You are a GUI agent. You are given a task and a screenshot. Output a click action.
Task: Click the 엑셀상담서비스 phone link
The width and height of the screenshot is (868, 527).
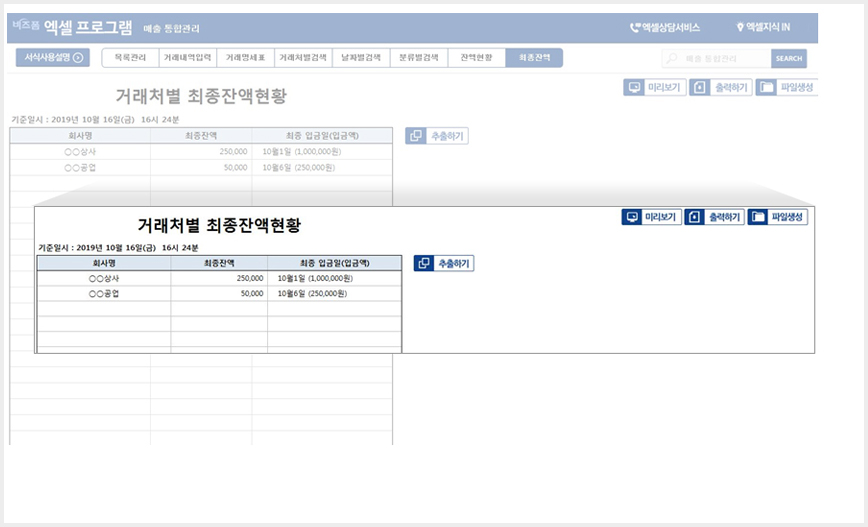(x=665, y=27)
